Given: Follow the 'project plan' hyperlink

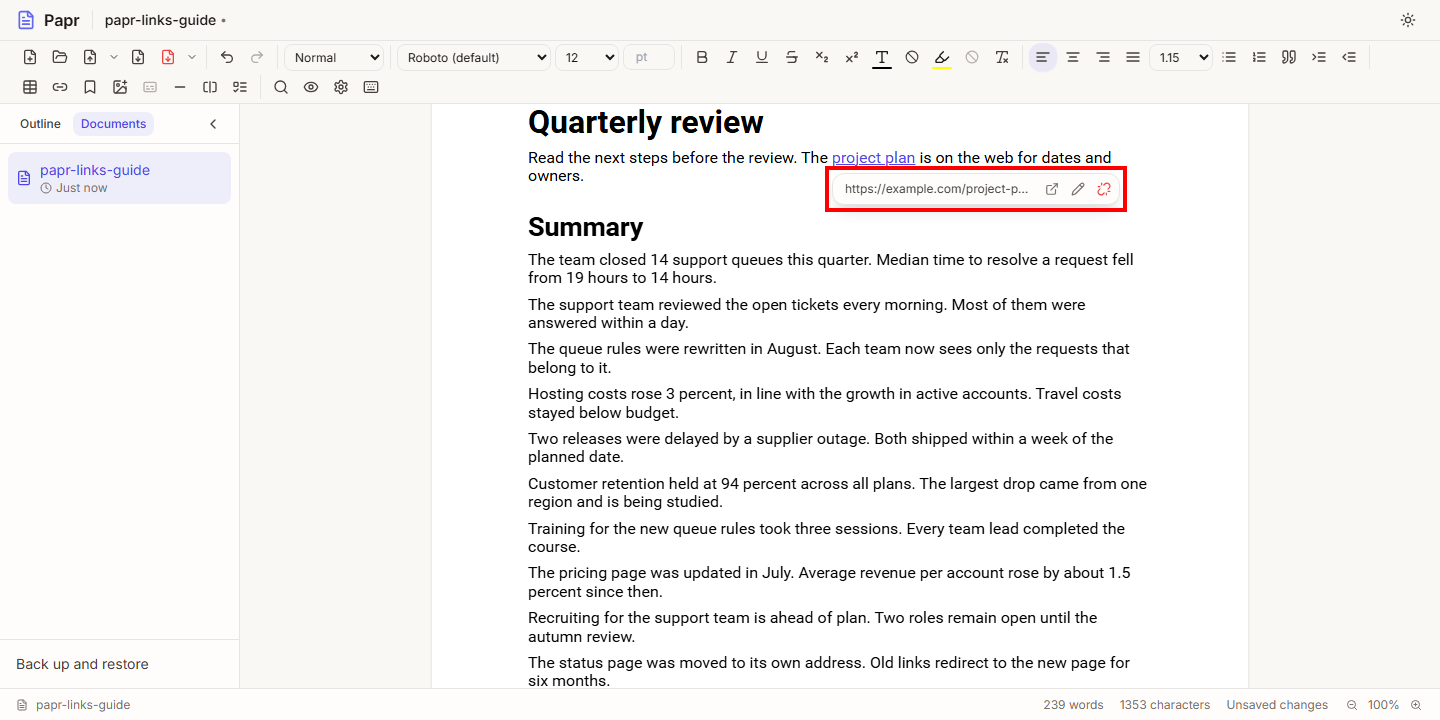Looking at the screenshot, I should point(873,157).
